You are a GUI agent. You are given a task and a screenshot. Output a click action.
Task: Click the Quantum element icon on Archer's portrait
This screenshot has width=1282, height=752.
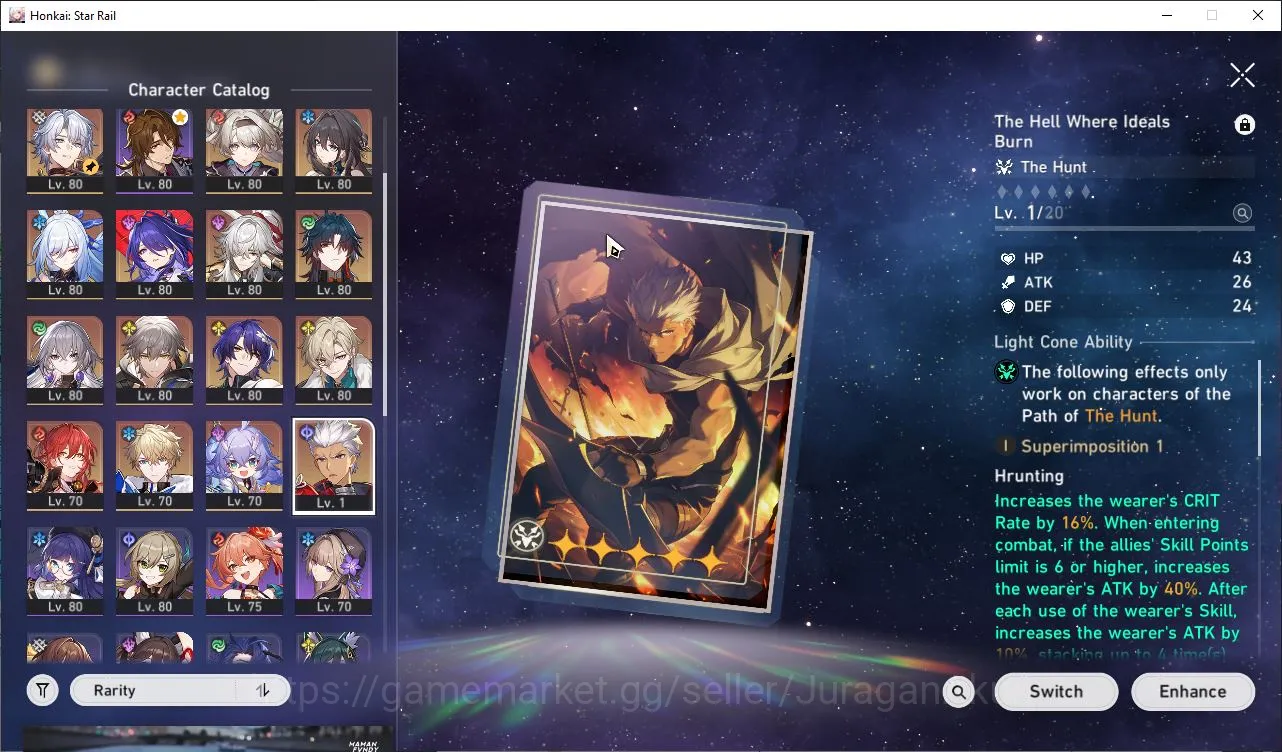(307, 432)
